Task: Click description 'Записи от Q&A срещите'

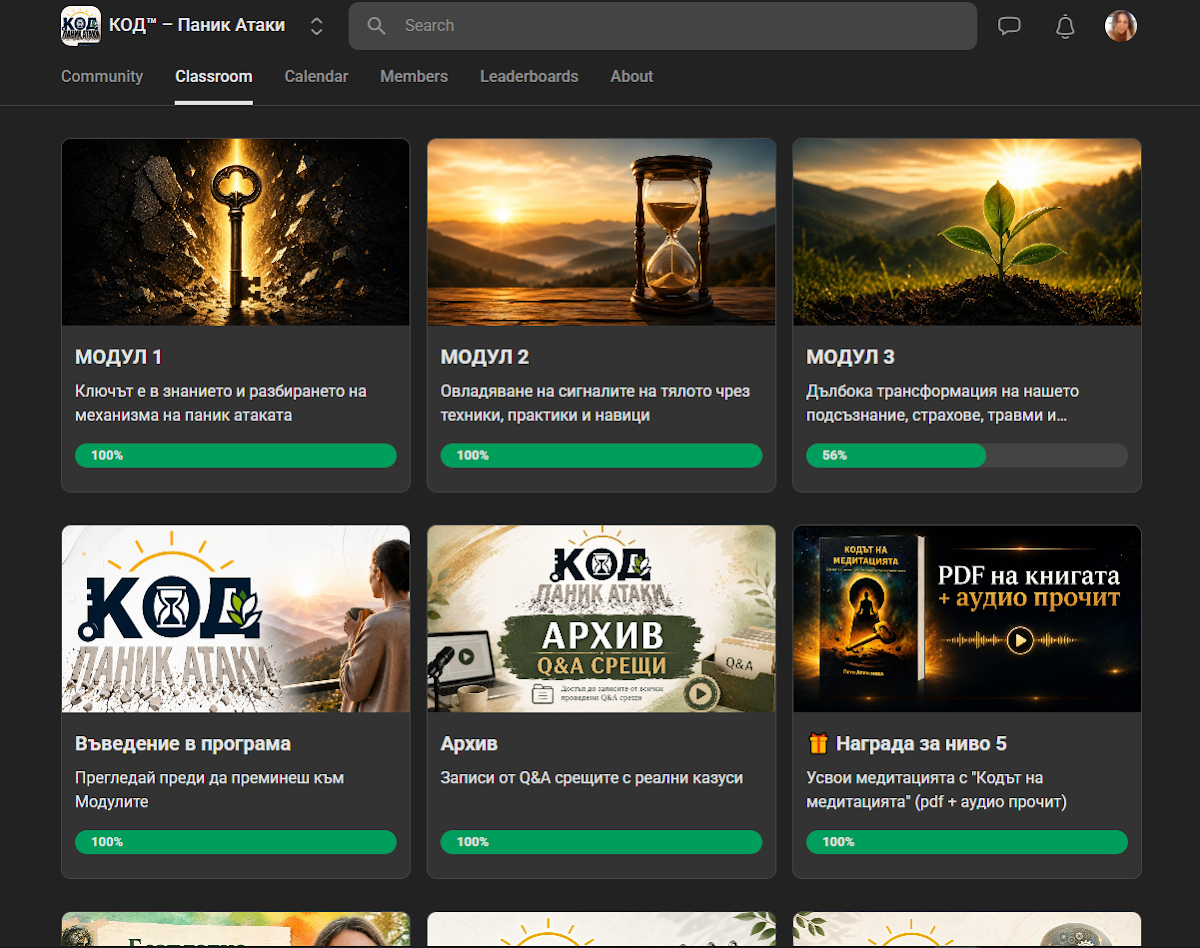Action: click(x=592, y=778)
